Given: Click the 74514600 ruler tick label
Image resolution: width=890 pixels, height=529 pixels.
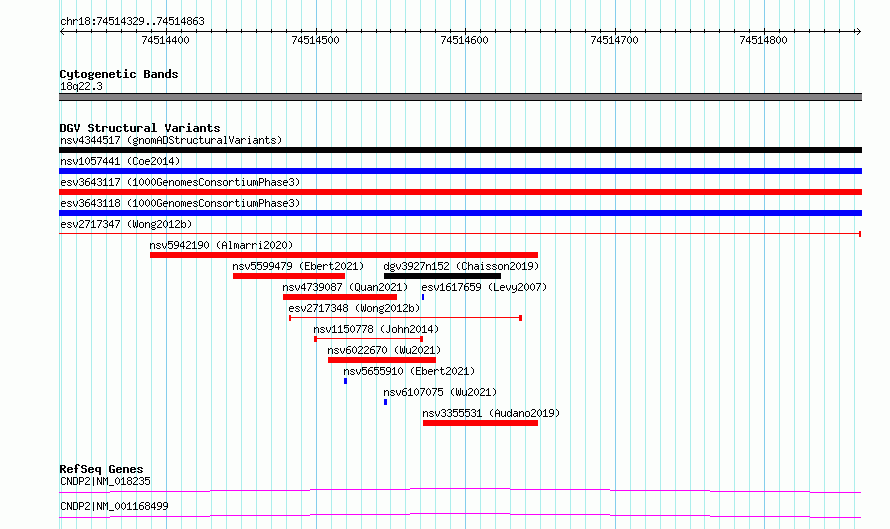Looking at the screenshot, I should click(x=464, y=40).
